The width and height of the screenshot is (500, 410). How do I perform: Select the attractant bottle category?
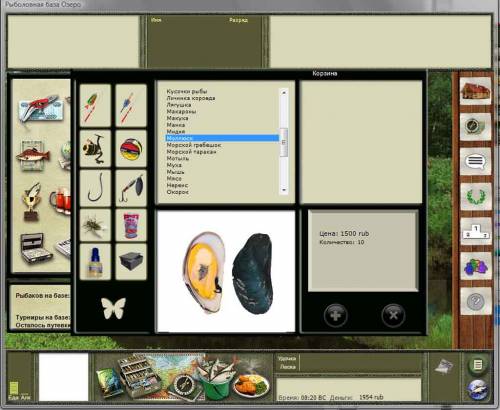[95, 262]
